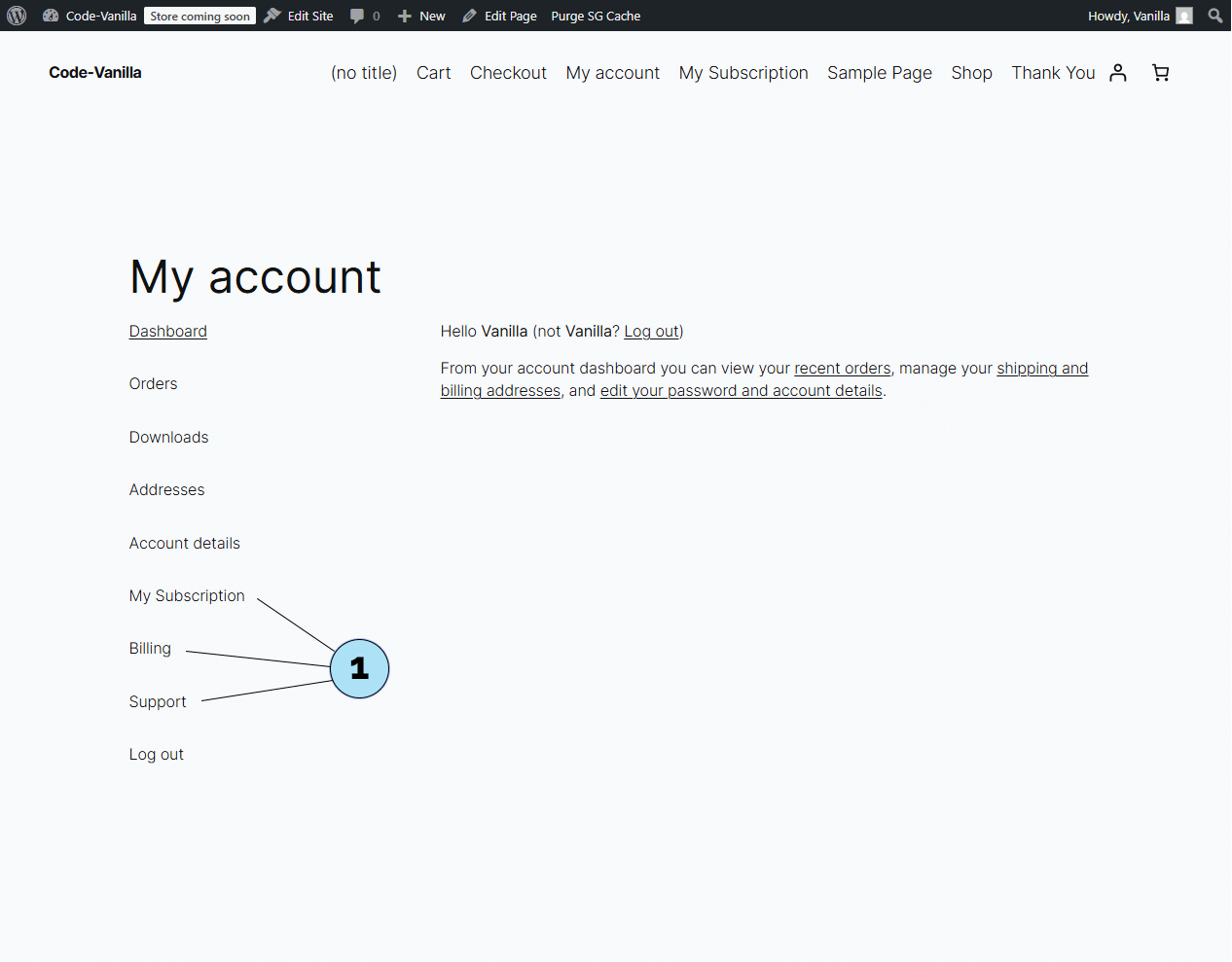Open edit your password and account details link
Viewport: 1232px width, 962px height.
[x=741, y=391]
